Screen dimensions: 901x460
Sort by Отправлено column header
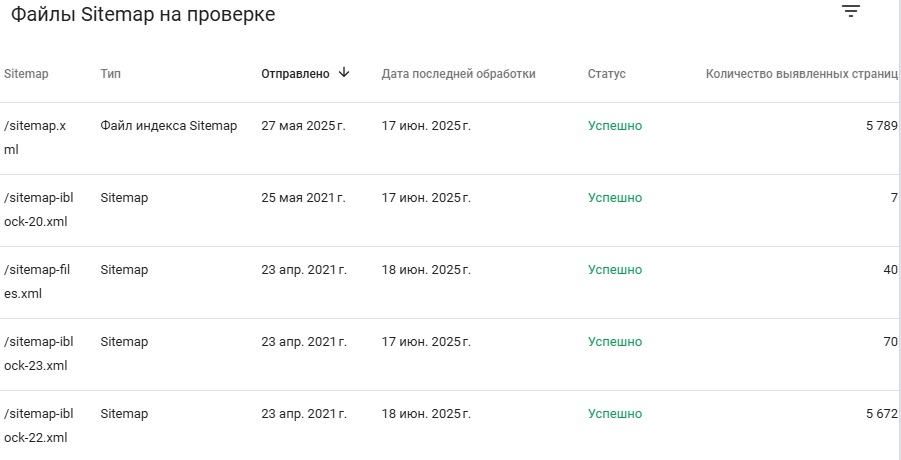pyautogui.click(x=295, y=74)
